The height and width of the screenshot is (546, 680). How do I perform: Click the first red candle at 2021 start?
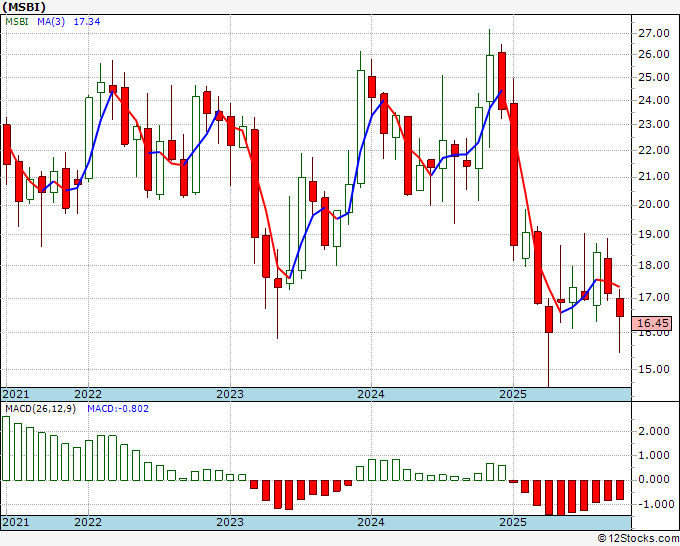pyautogui.click(x=7, y=145)
